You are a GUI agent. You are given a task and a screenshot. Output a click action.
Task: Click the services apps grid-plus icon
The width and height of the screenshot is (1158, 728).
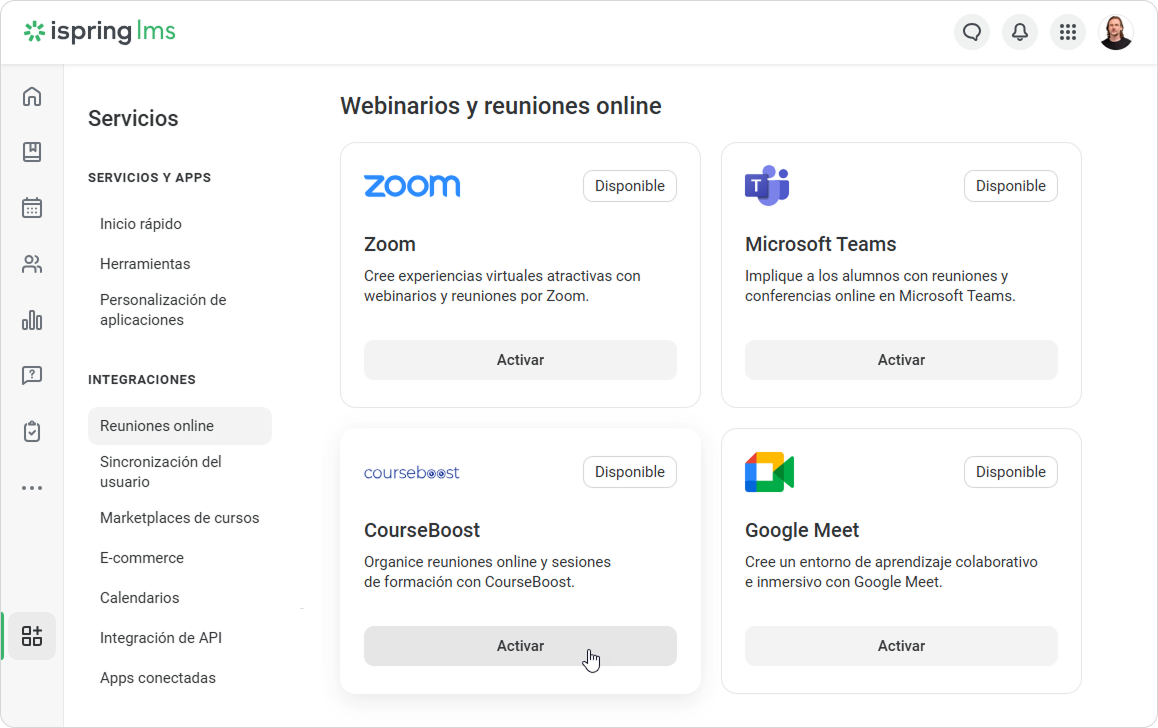32,636
